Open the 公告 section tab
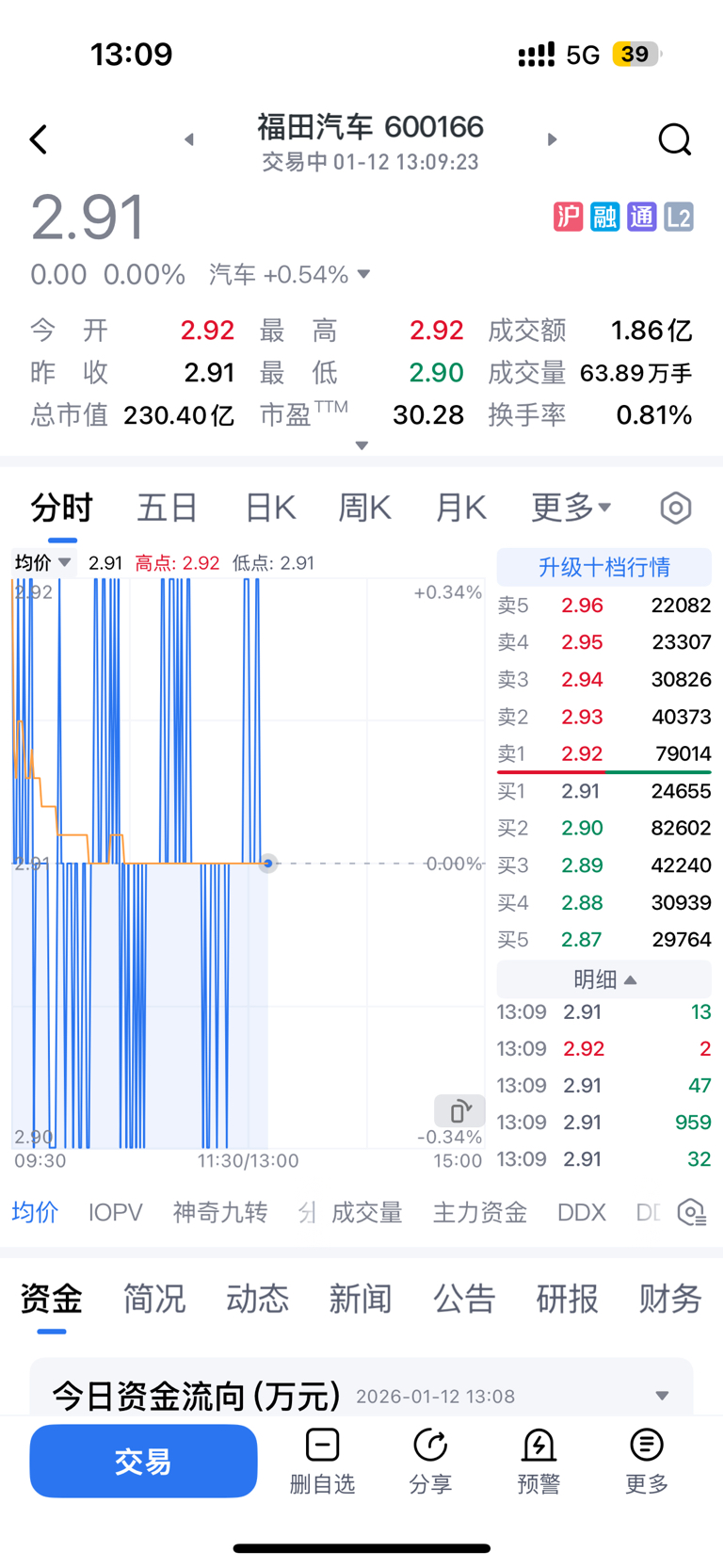Screen dimensions: 724x1568 pos(464,1300)
